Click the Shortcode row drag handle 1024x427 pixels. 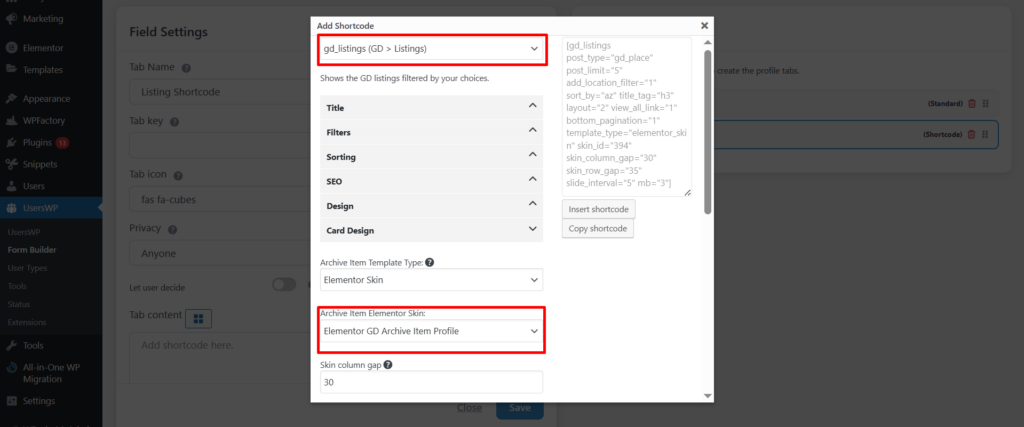tap(985, 134)
